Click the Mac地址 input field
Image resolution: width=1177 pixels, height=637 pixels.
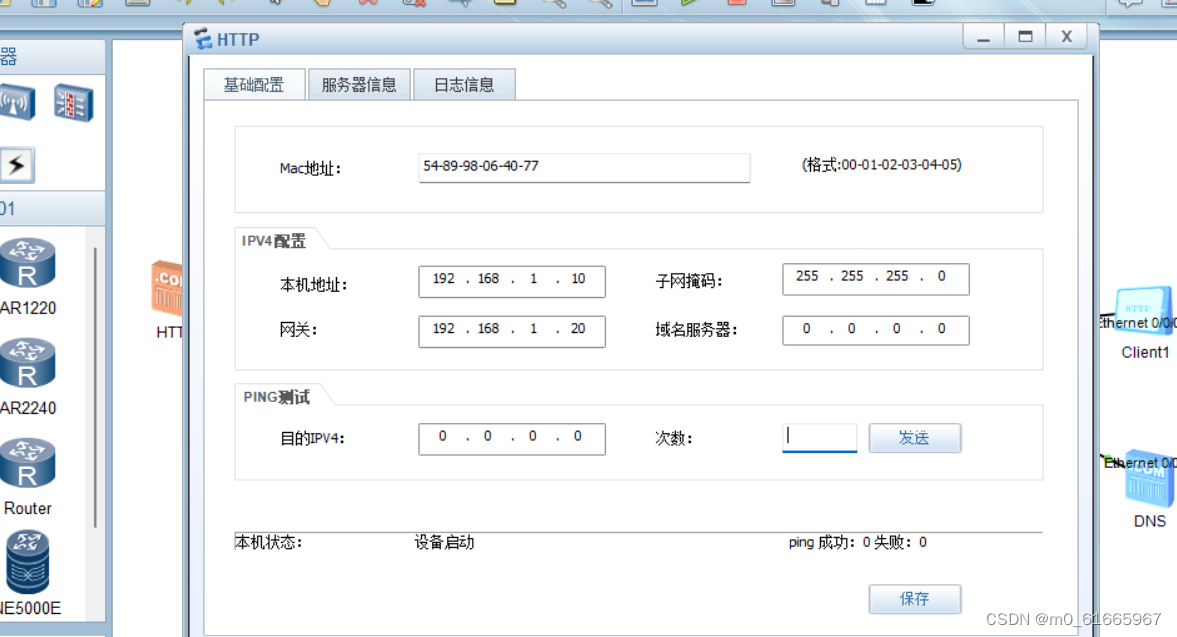tap(584, 167)
